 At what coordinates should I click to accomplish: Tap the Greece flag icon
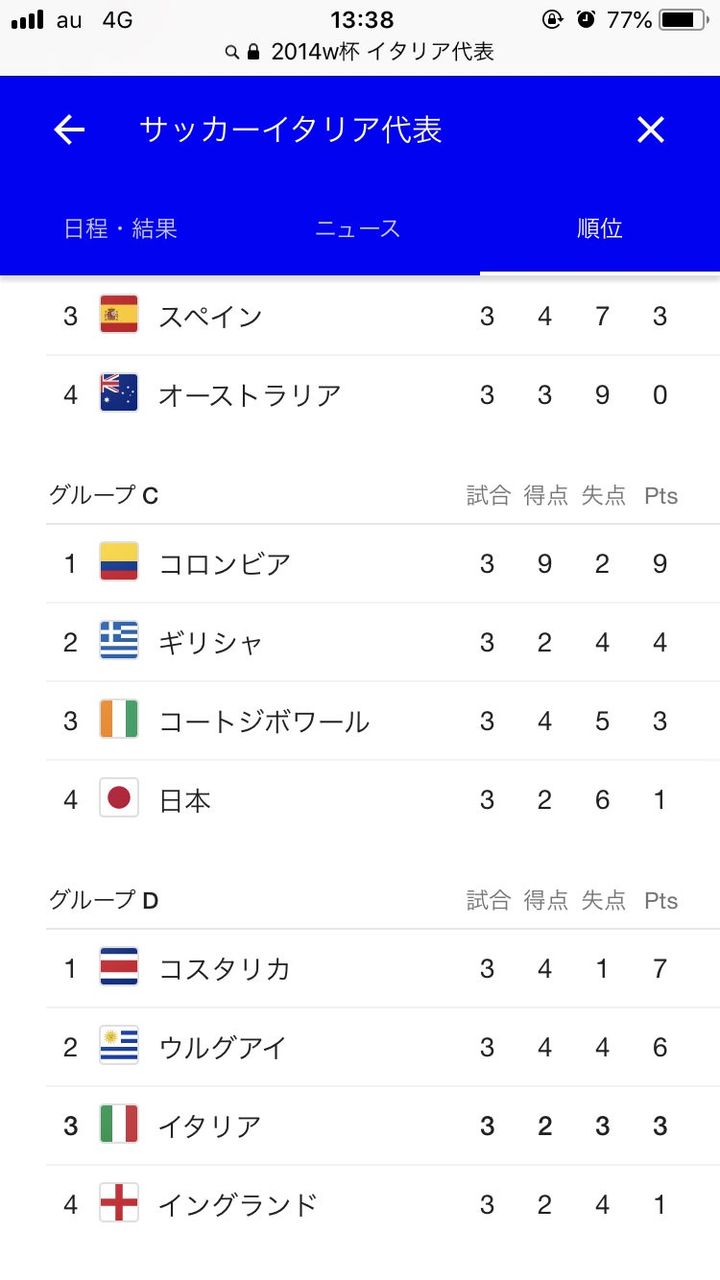pos(119,642)
